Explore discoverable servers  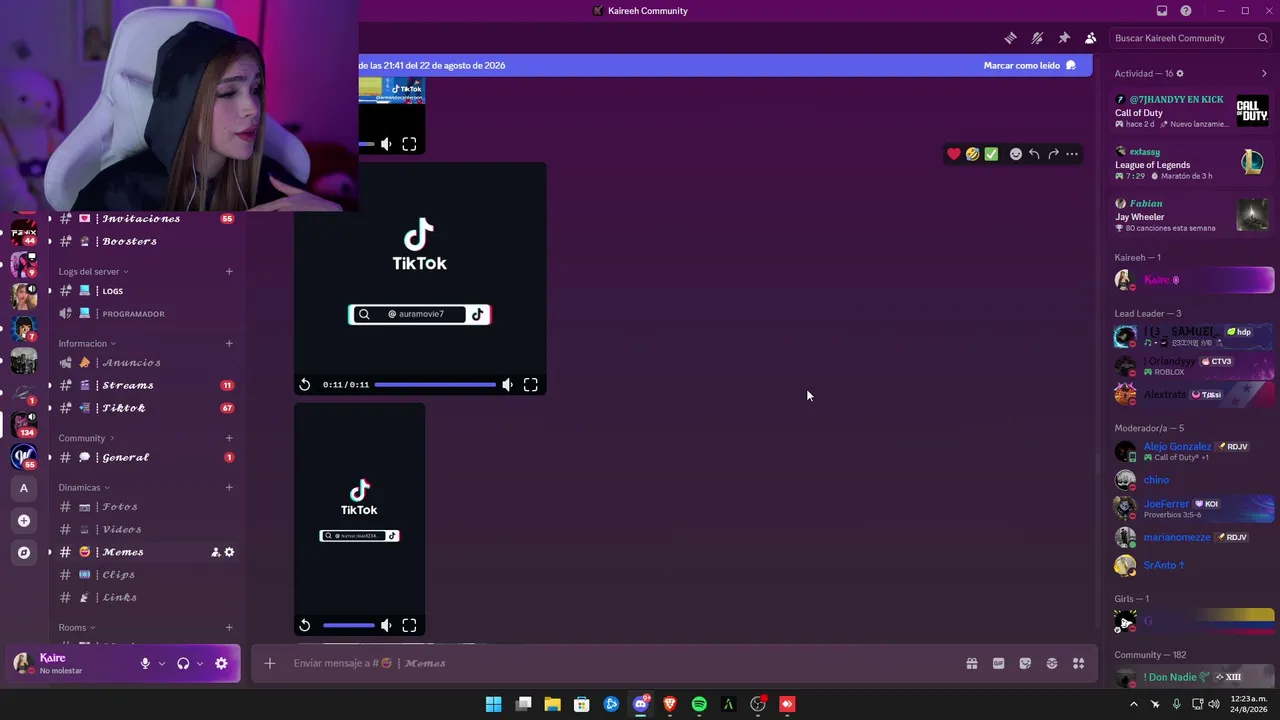[24, 552]
